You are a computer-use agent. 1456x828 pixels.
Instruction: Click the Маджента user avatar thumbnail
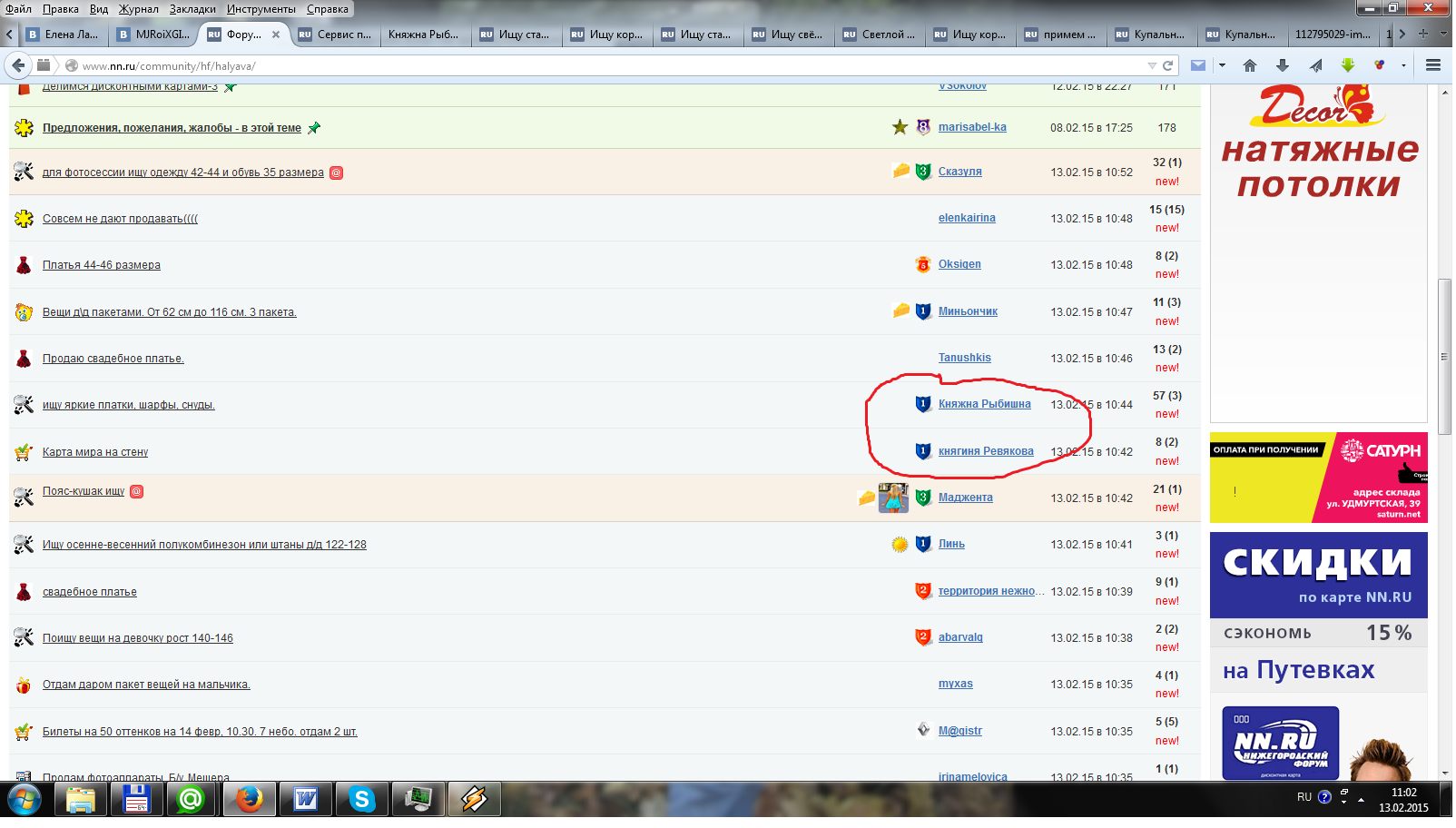[x=893, y=498]
